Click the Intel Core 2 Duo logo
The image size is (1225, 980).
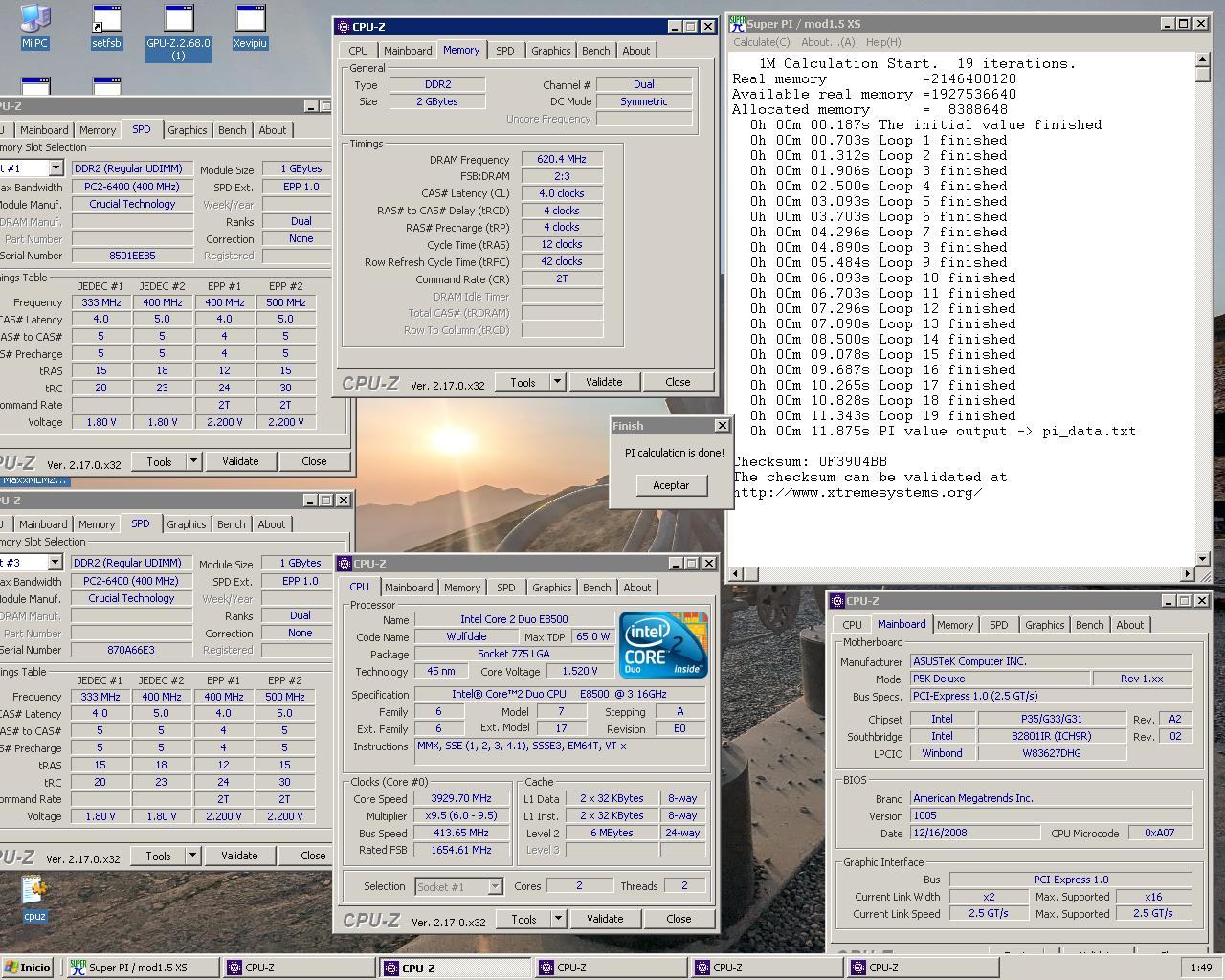663,644
